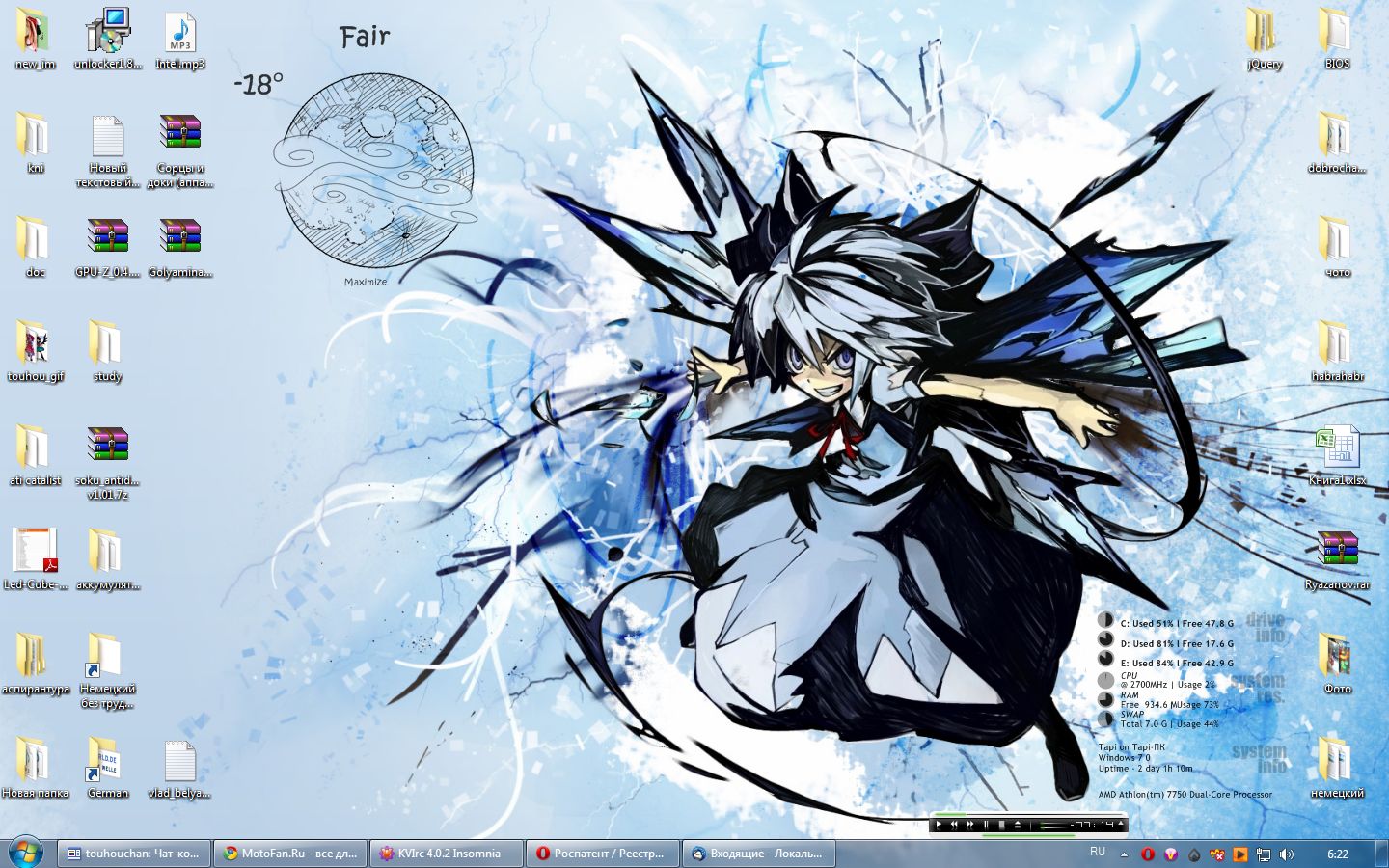This screenshot has width=1389, height=868.
Task: Click the Windows Start button
Action: coord(26,853)
